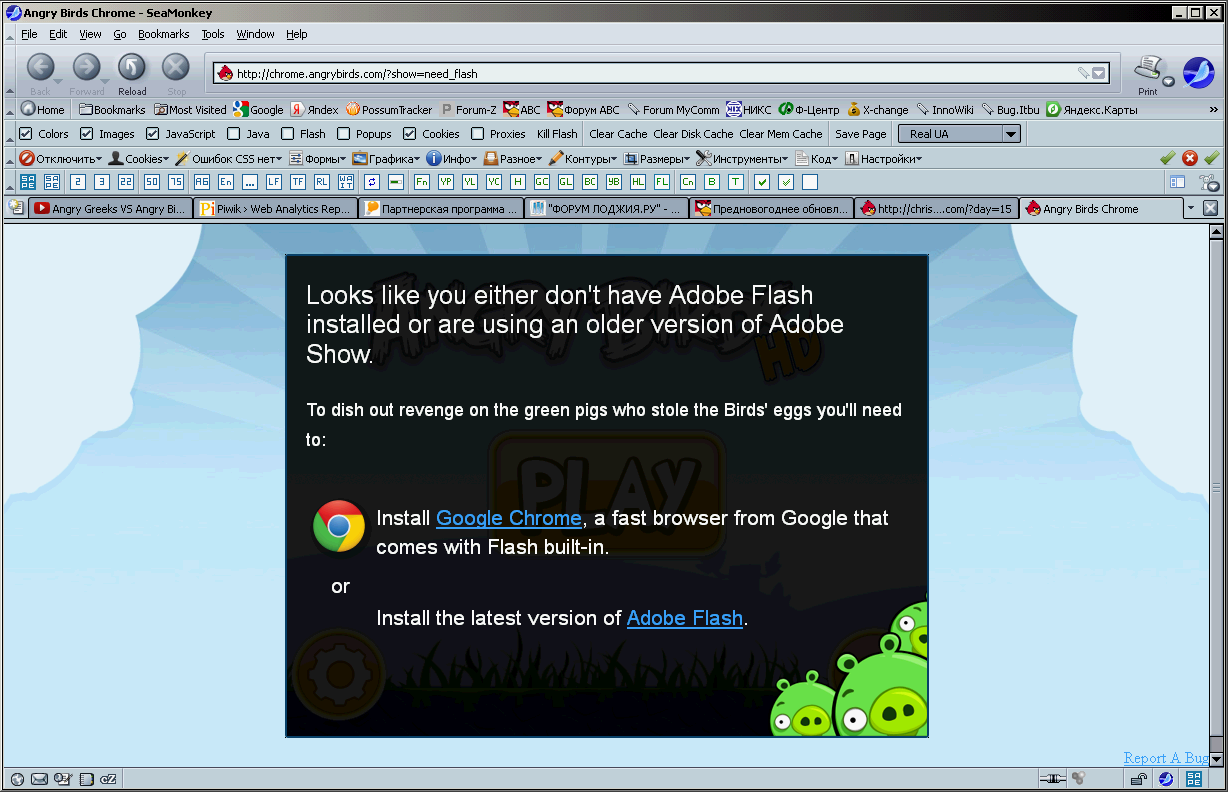Switch to the ФОРУМ ЛОДЖИЯ.РУ tab
This screenshot has height=792, width=1228.
click(x=607, y=209)
